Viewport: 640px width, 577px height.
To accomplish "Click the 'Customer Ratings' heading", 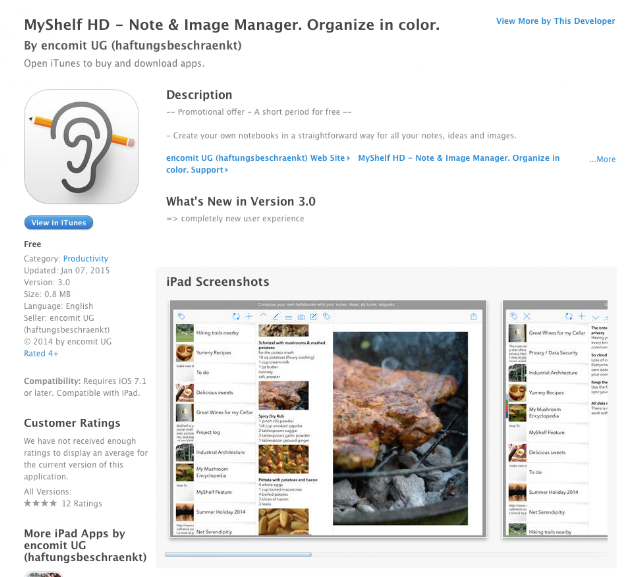I will tap(72, 423).
